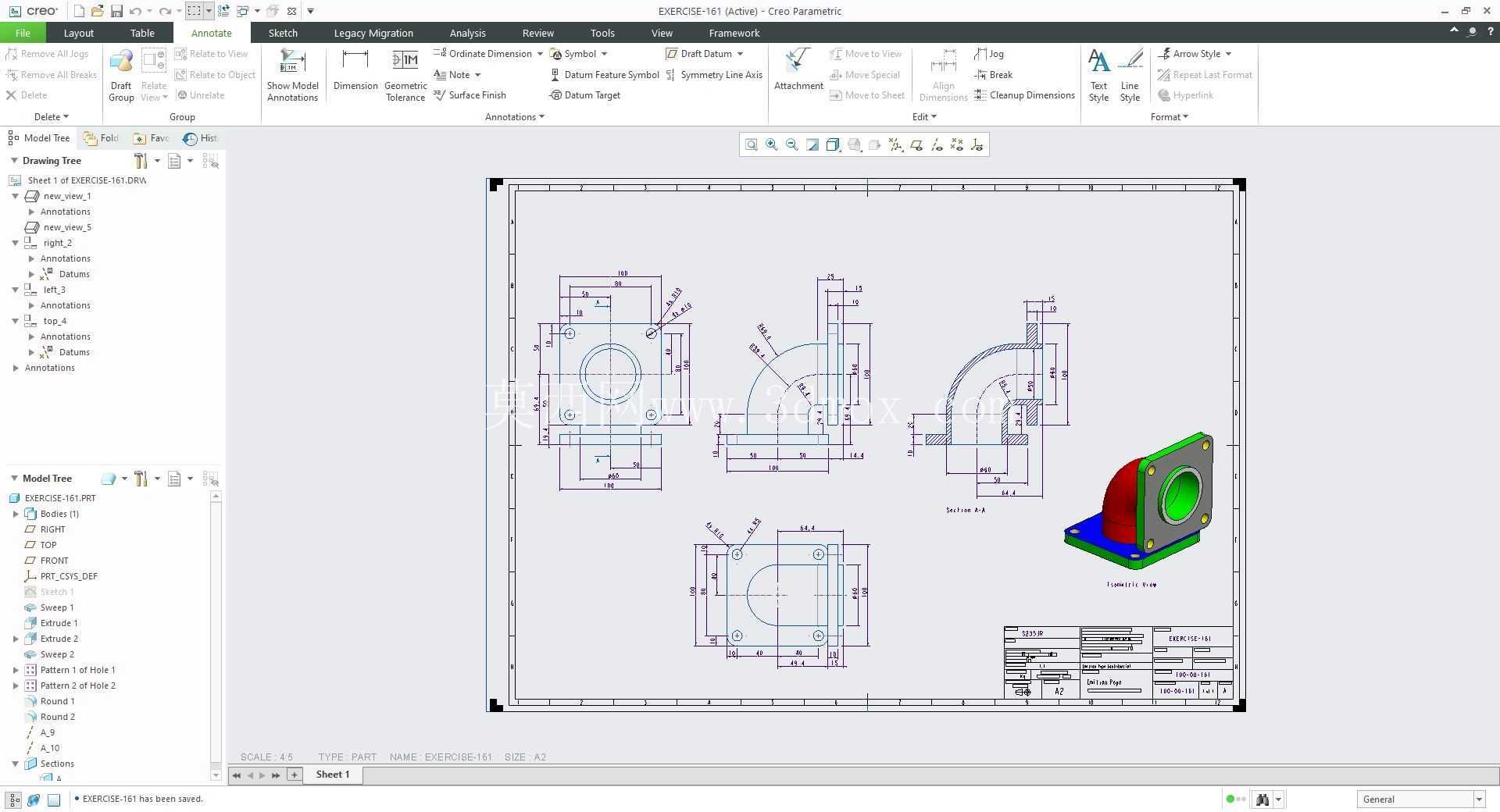Click the Windows switcher icon in the quick access toolbar
The image size is (1500, 812).
point(242,11)
